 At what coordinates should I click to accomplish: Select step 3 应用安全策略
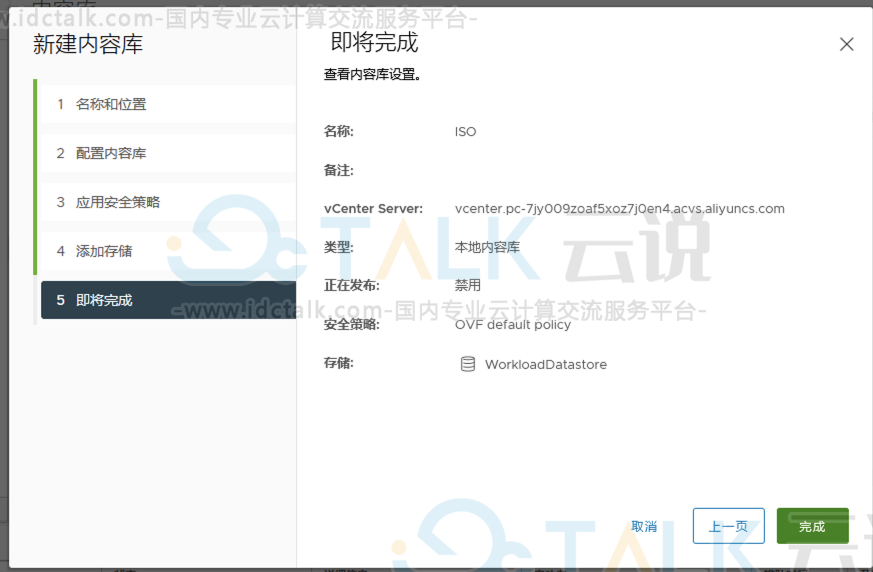point(168,202)
